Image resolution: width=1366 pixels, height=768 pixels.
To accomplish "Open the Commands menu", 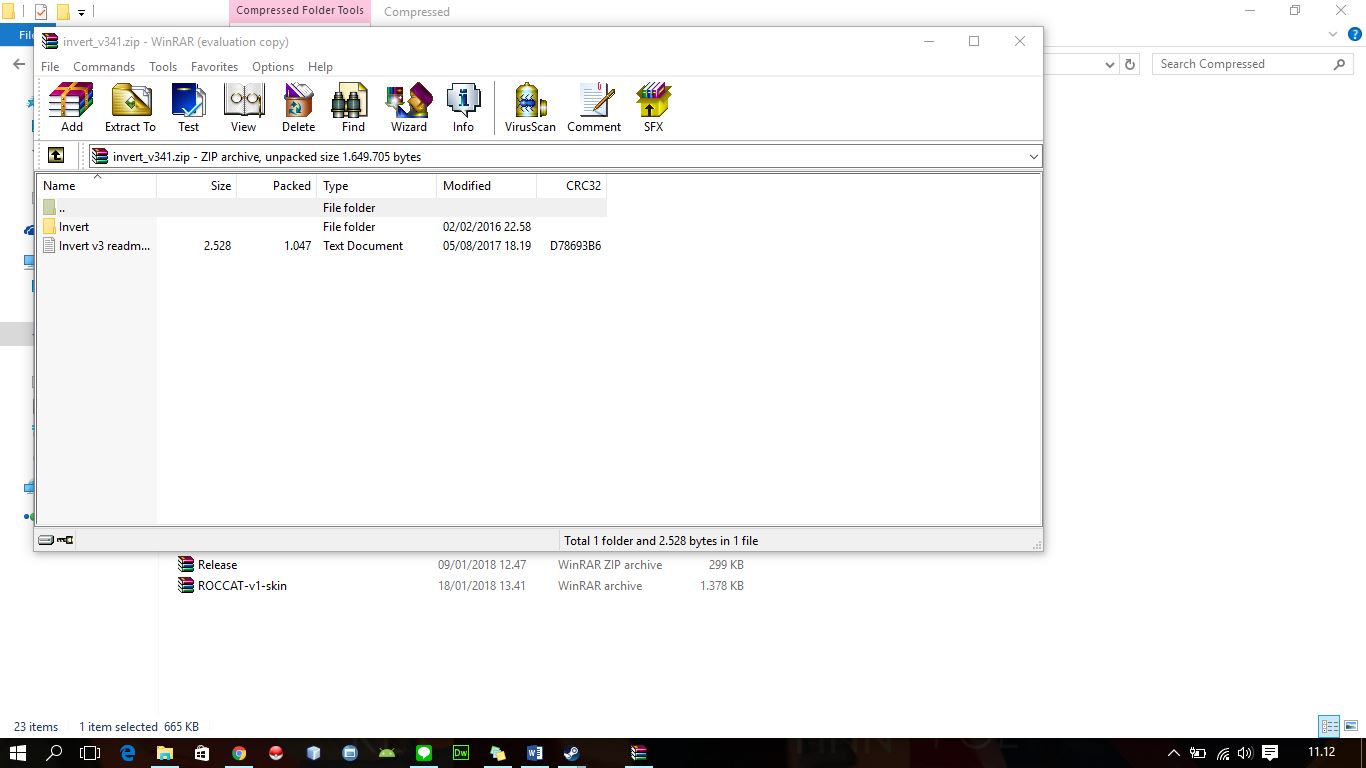I will click(x=104, y=67).
